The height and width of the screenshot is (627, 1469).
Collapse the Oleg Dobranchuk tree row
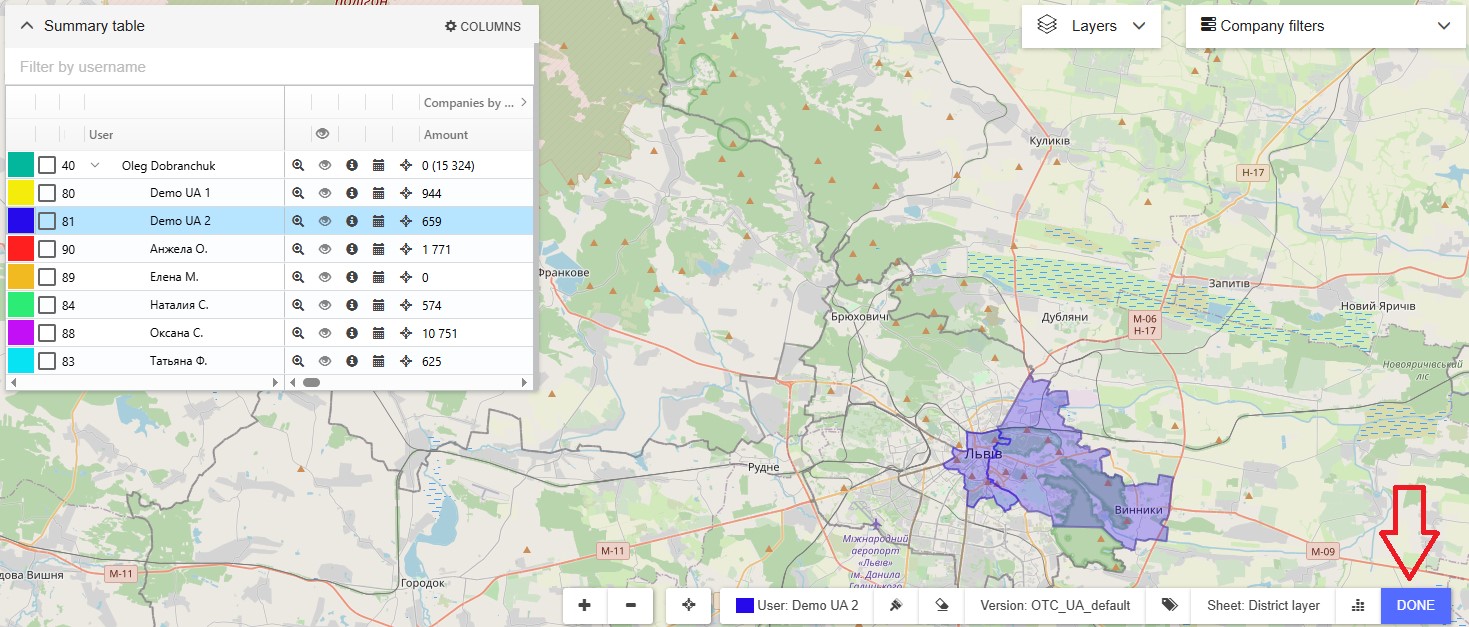point(95,165)
